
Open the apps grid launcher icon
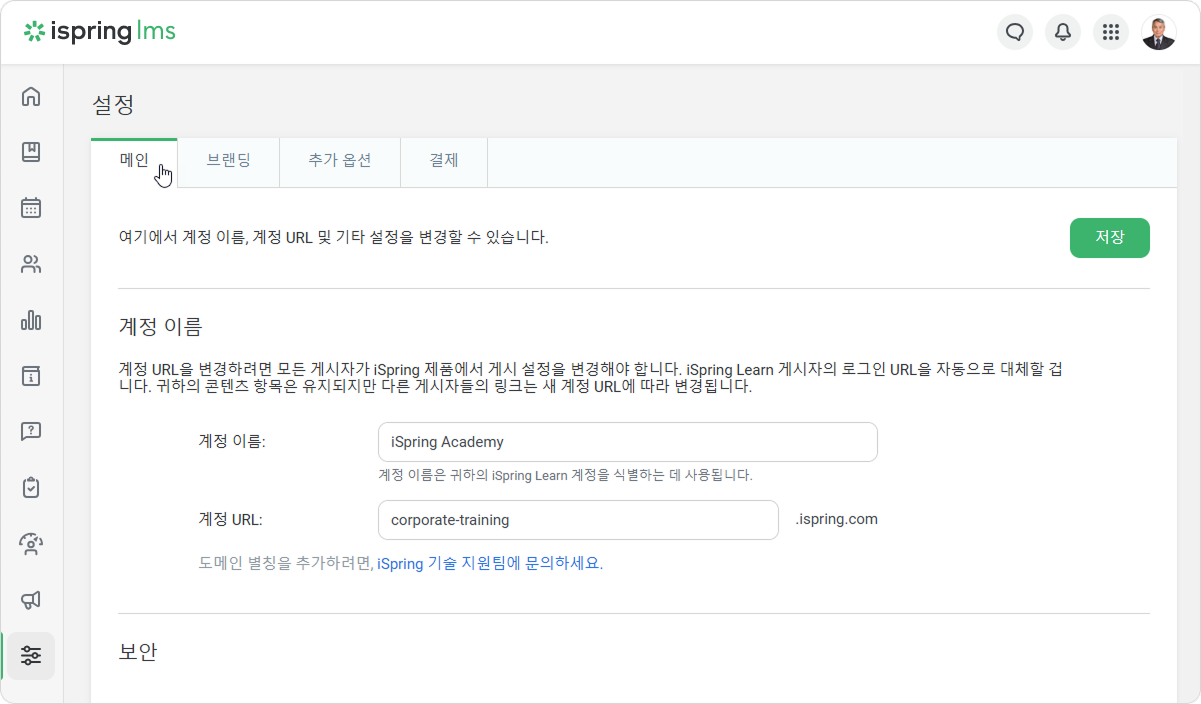pos(1111,32)
